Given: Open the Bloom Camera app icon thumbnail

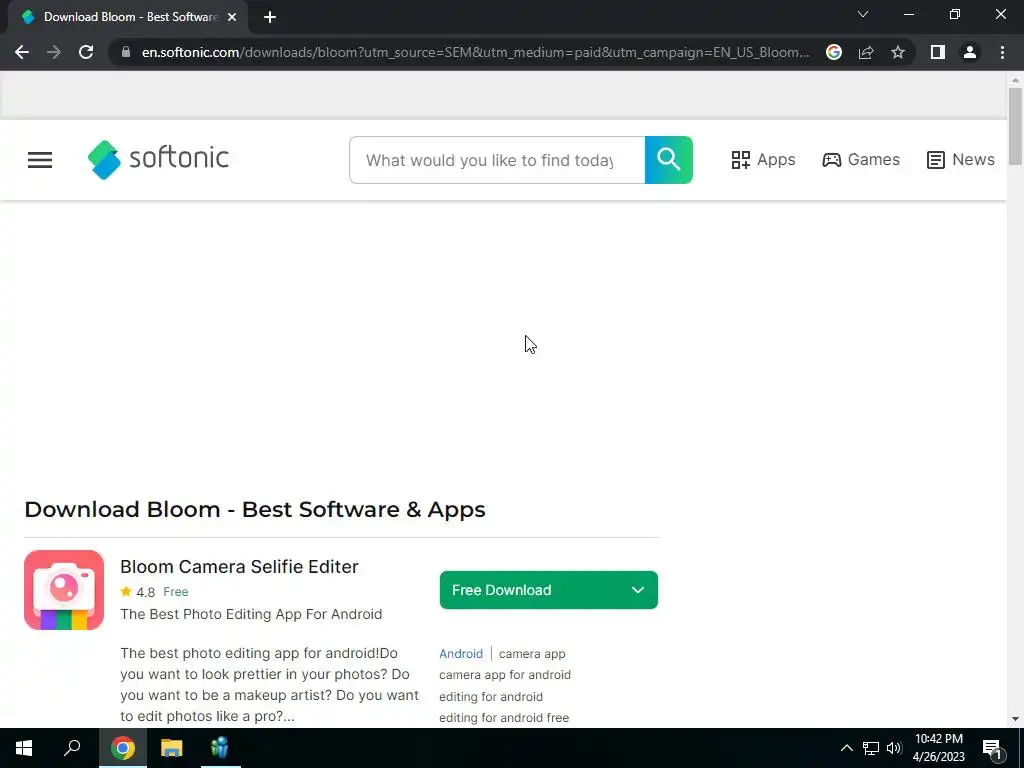Looking at the screenshot, I should click(64, 590).
